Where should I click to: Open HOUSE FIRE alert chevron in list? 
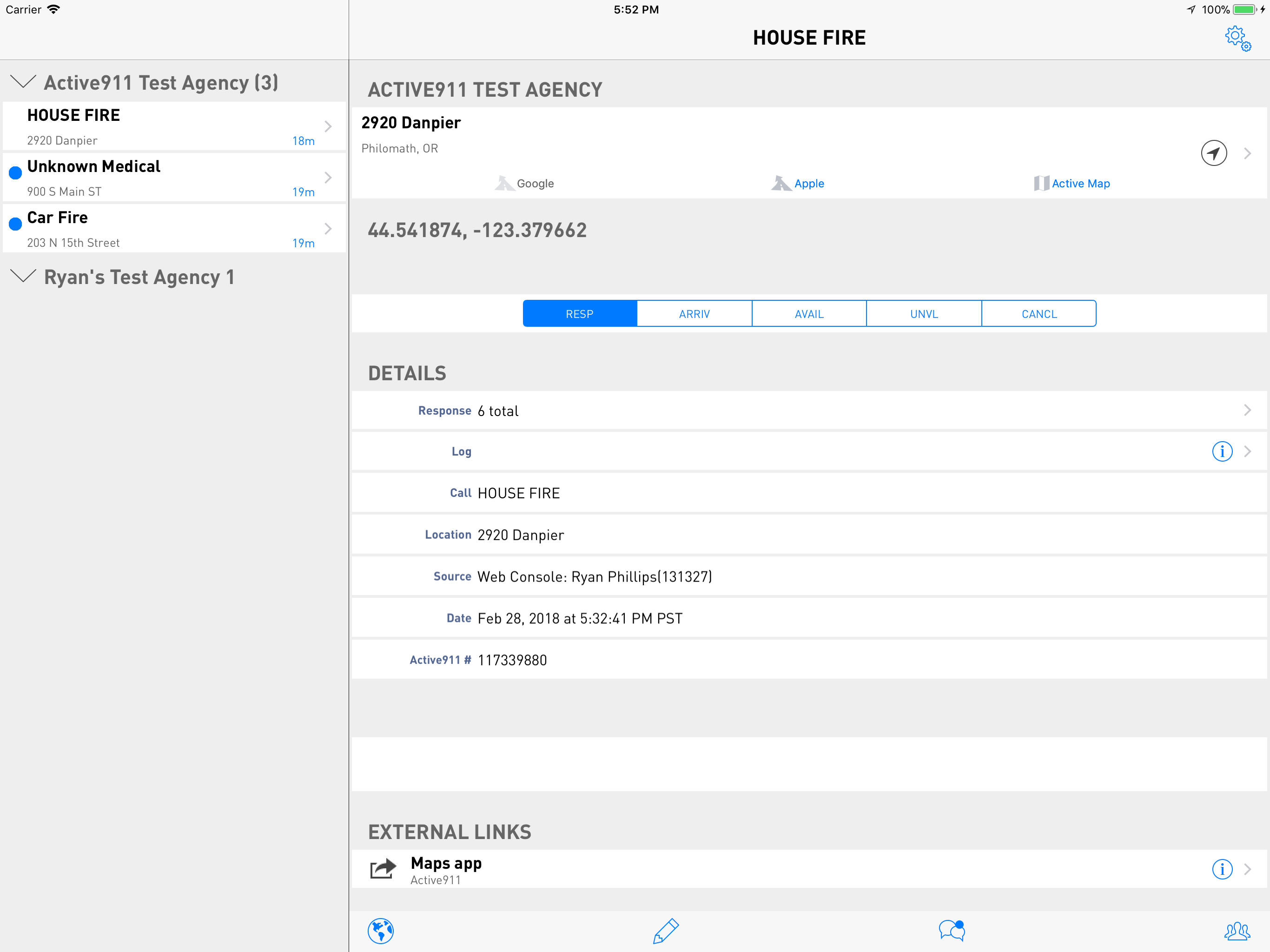point(328,126)
